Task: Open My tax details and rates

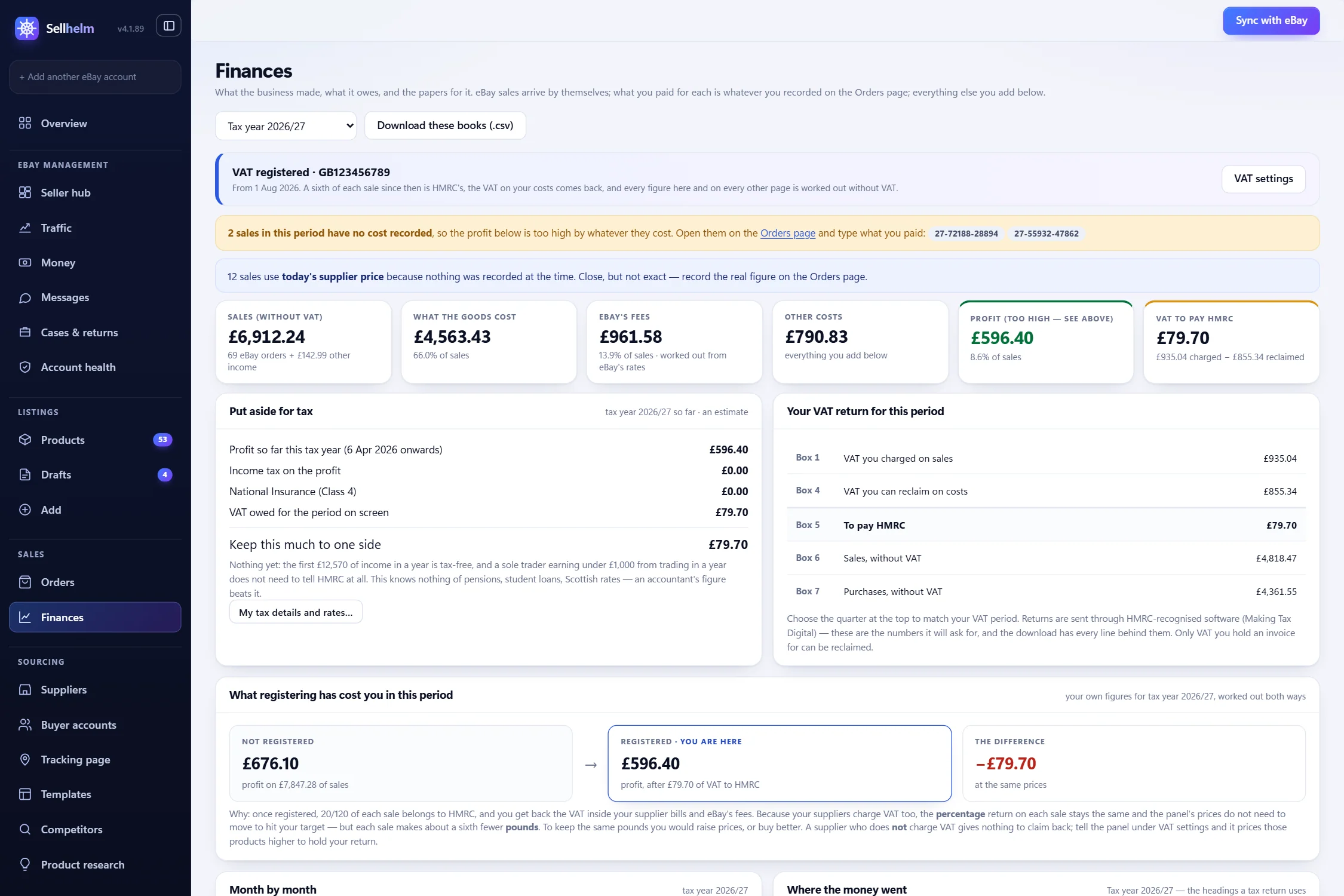Action: 296,612
